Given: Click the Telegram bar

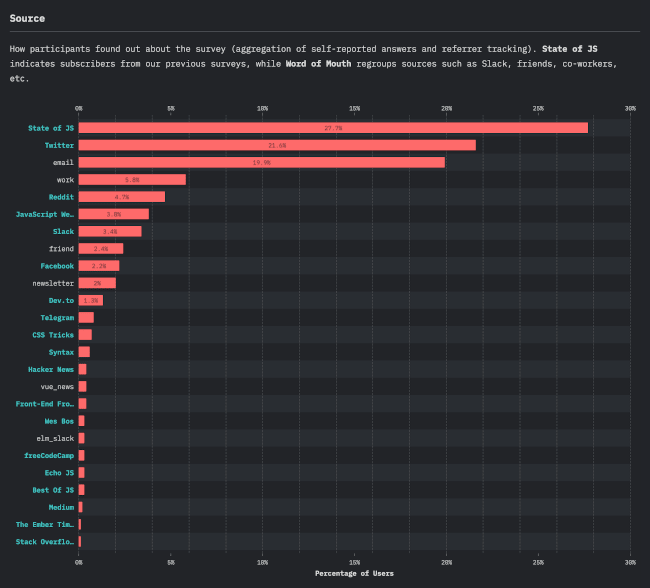Looking at the screenshot, I should pos(86,318).
